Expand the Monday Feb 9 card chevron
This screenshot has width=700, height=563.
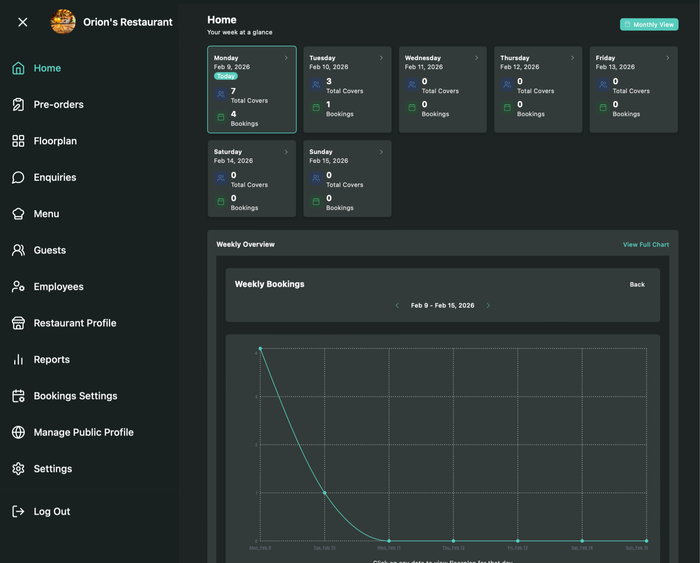(286, 58)
